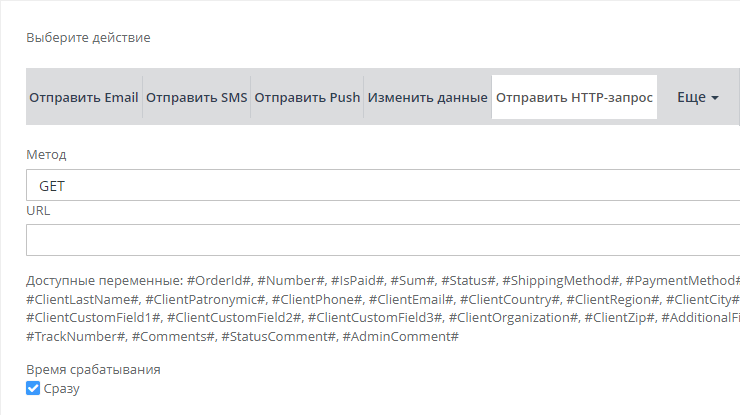Click the #ShippingMethod# variable
The width and height of the screenshot is (740, 415).
coord(562,281)
